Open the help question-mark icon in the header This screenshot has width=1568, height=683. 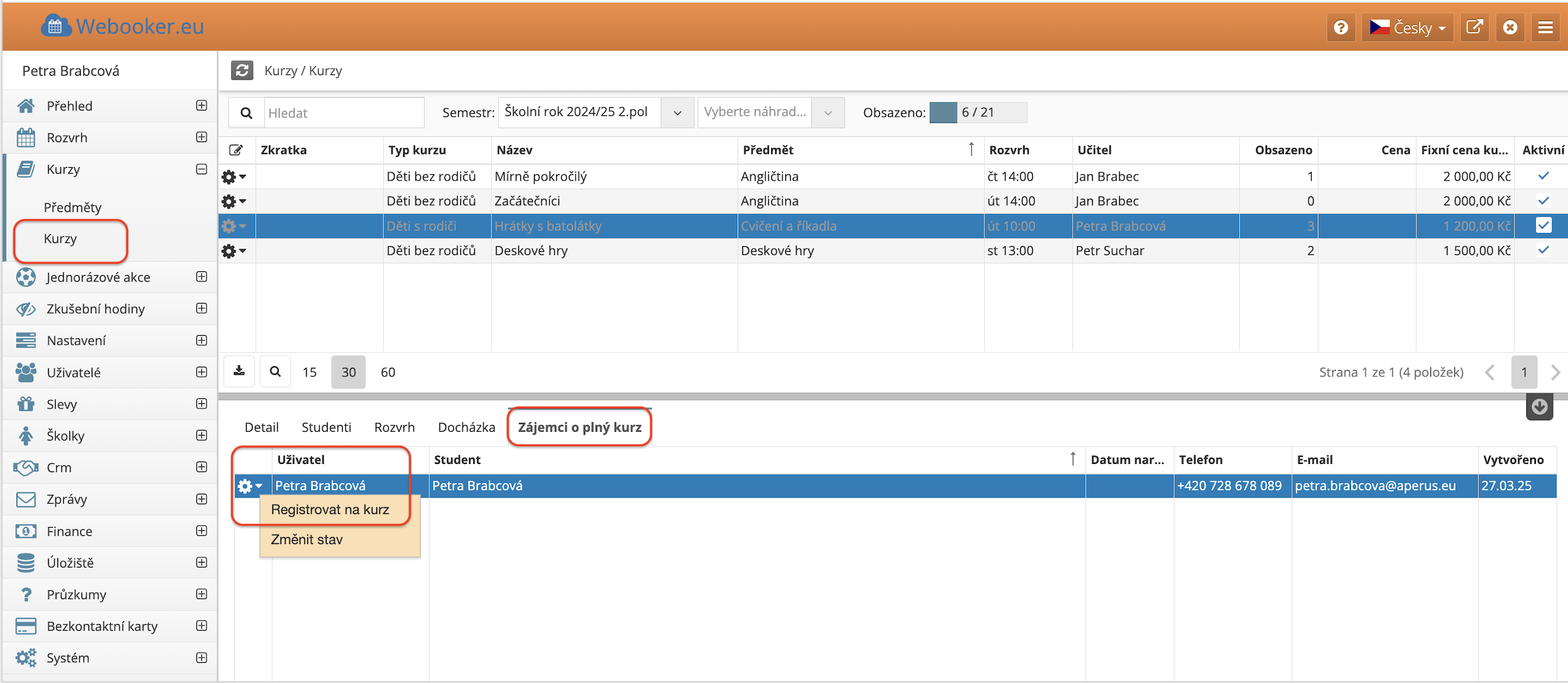[1340, 27]
